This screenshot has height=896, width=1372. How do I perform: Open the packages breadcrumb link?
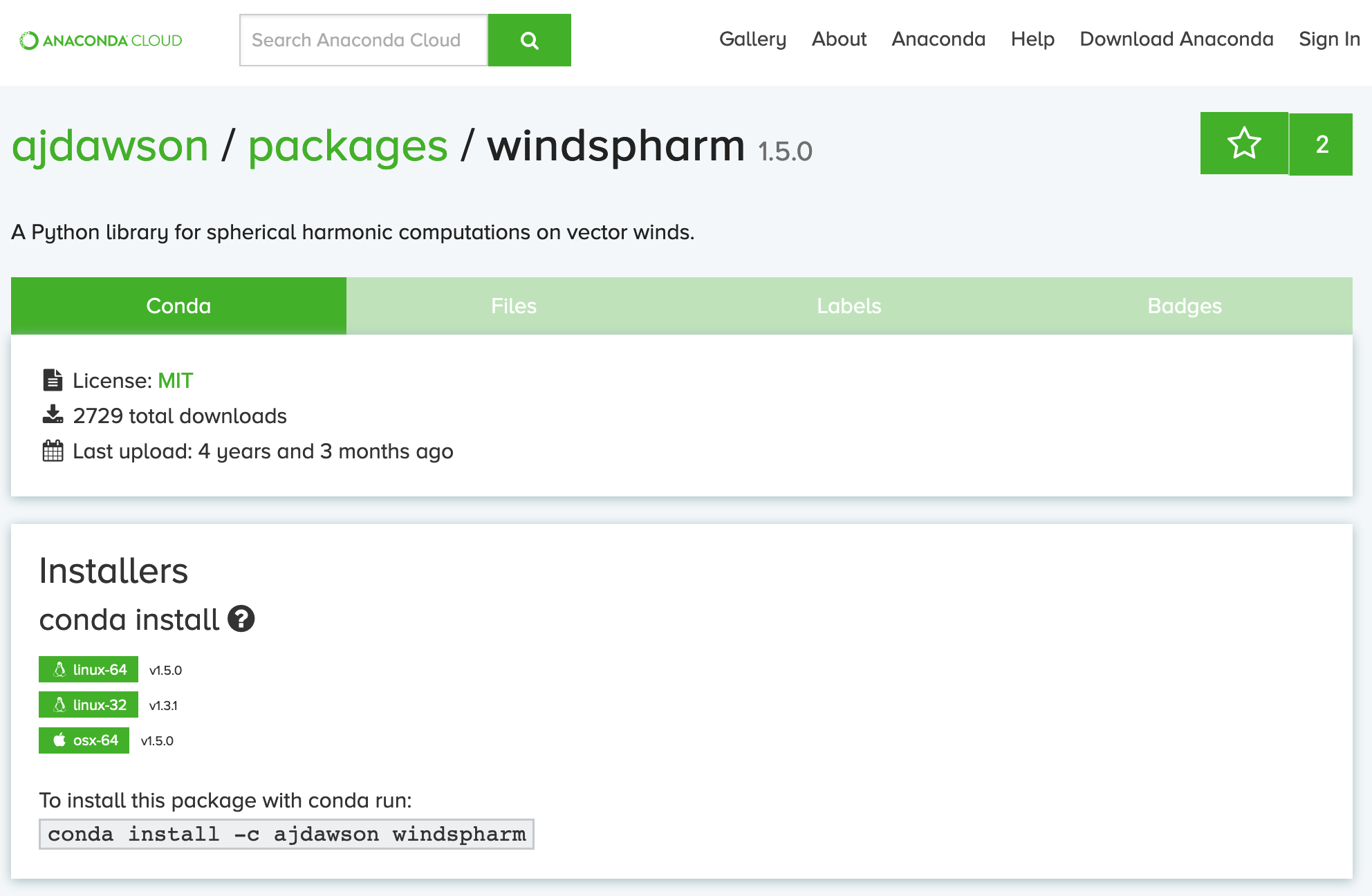348,147
